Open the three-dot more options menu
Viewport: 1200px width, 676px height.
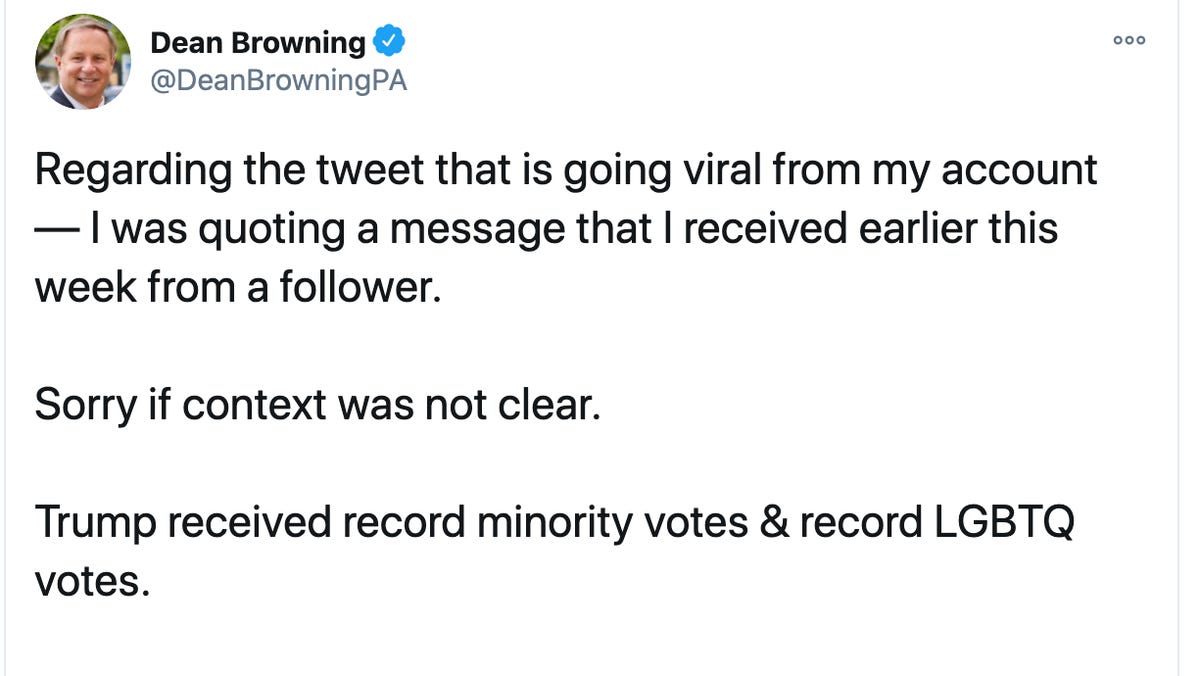1129,40
